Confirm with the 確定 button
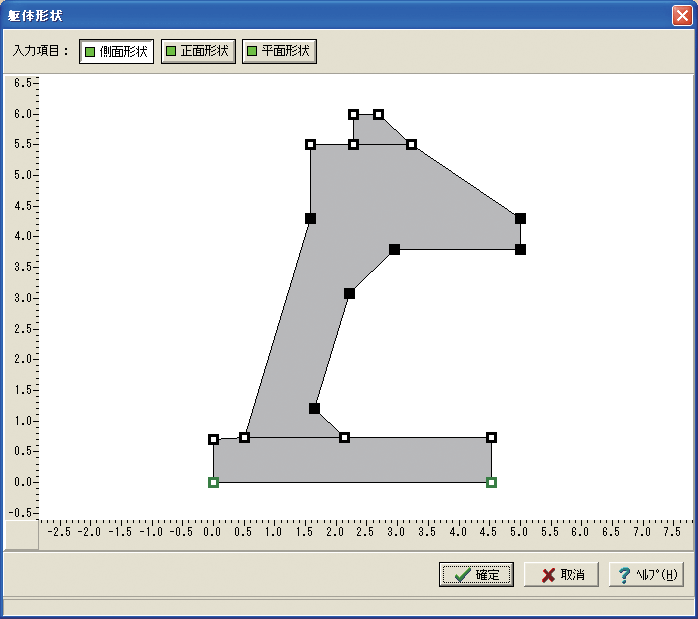 click(476, 574)
